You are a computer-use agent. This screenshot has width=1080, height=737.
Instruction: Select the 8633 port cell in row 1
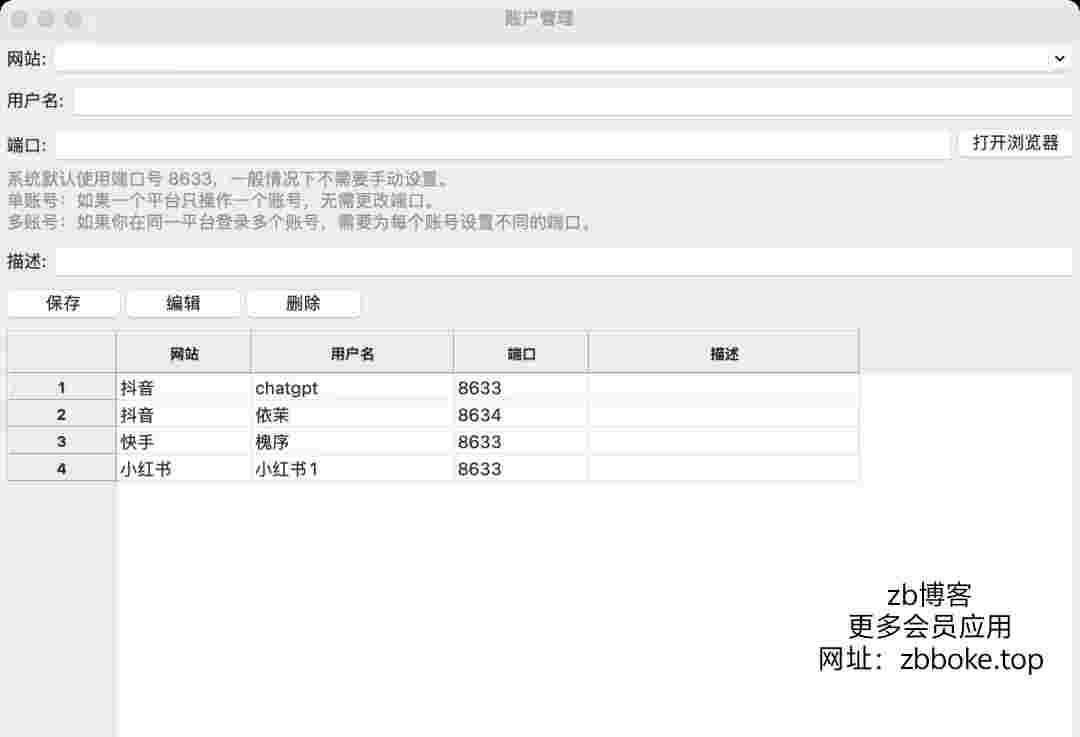click(521, 388)
